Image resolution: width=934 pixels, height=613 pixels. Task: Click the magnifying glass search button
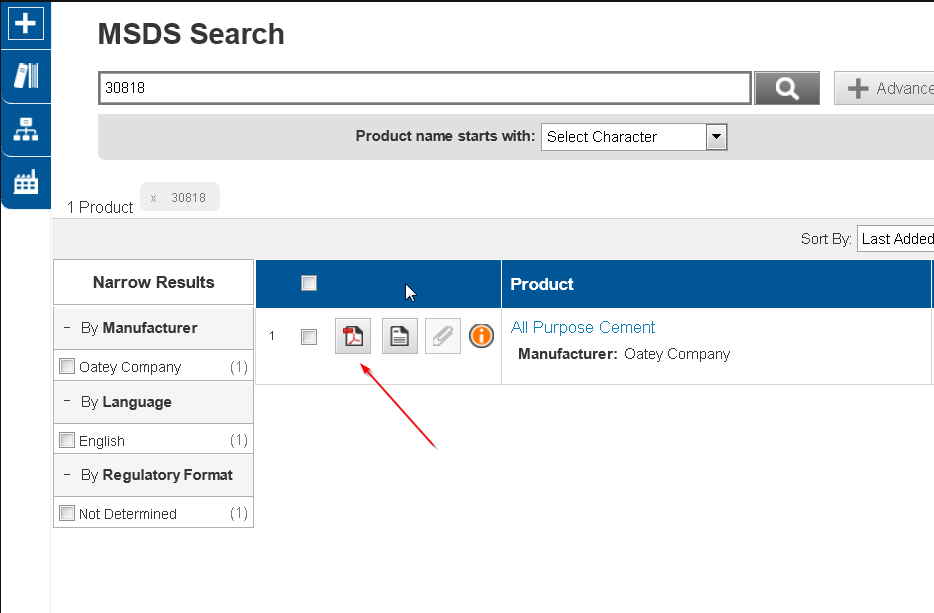click(x=787, y=88)
